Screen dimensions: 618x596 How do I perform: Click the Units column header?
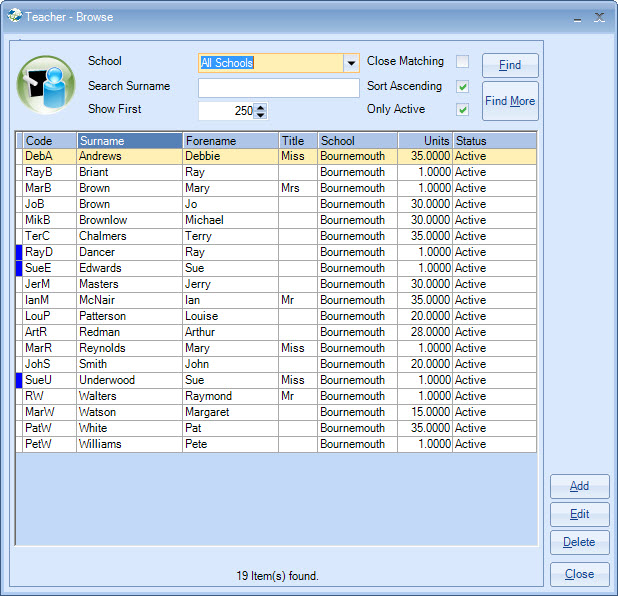click(425, 141)
